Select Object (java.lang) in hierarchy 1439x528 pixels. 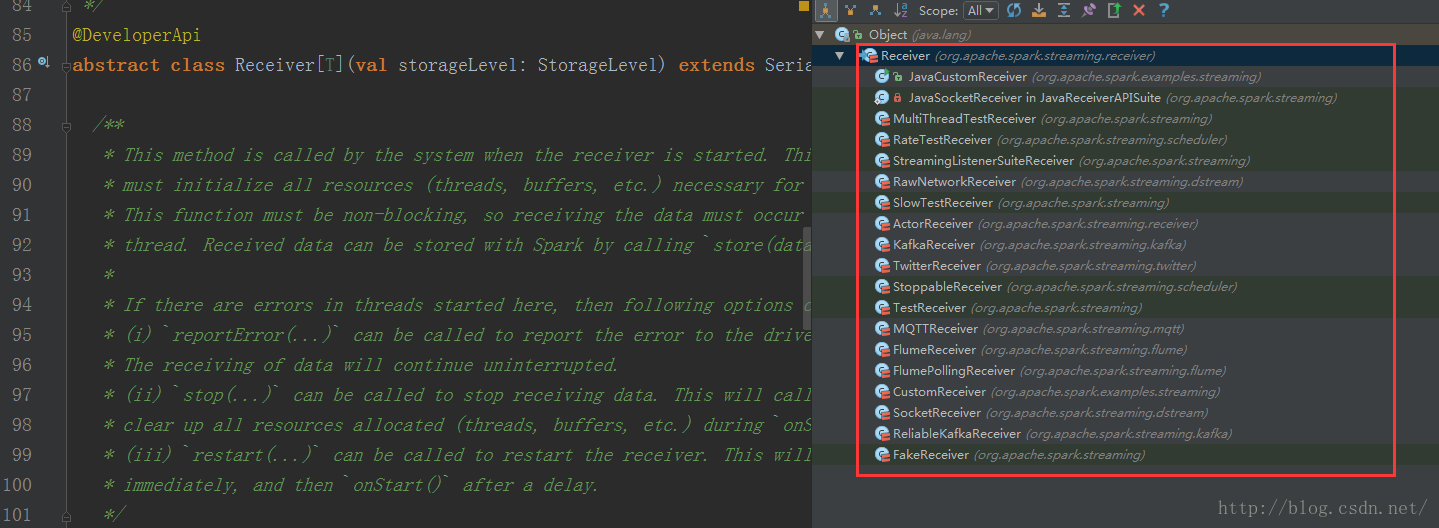(x=903, y=34)
